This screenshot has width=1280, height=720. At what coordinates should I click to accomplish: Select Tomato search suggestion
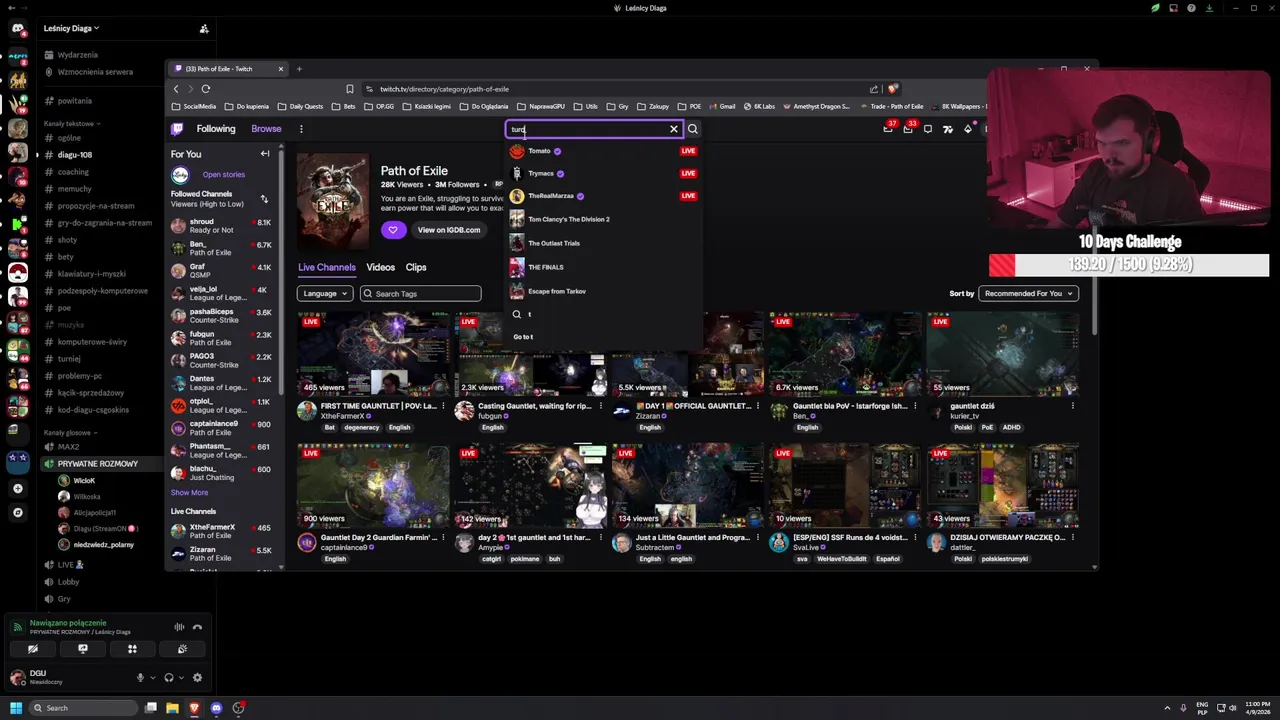[x=604, y=151]
